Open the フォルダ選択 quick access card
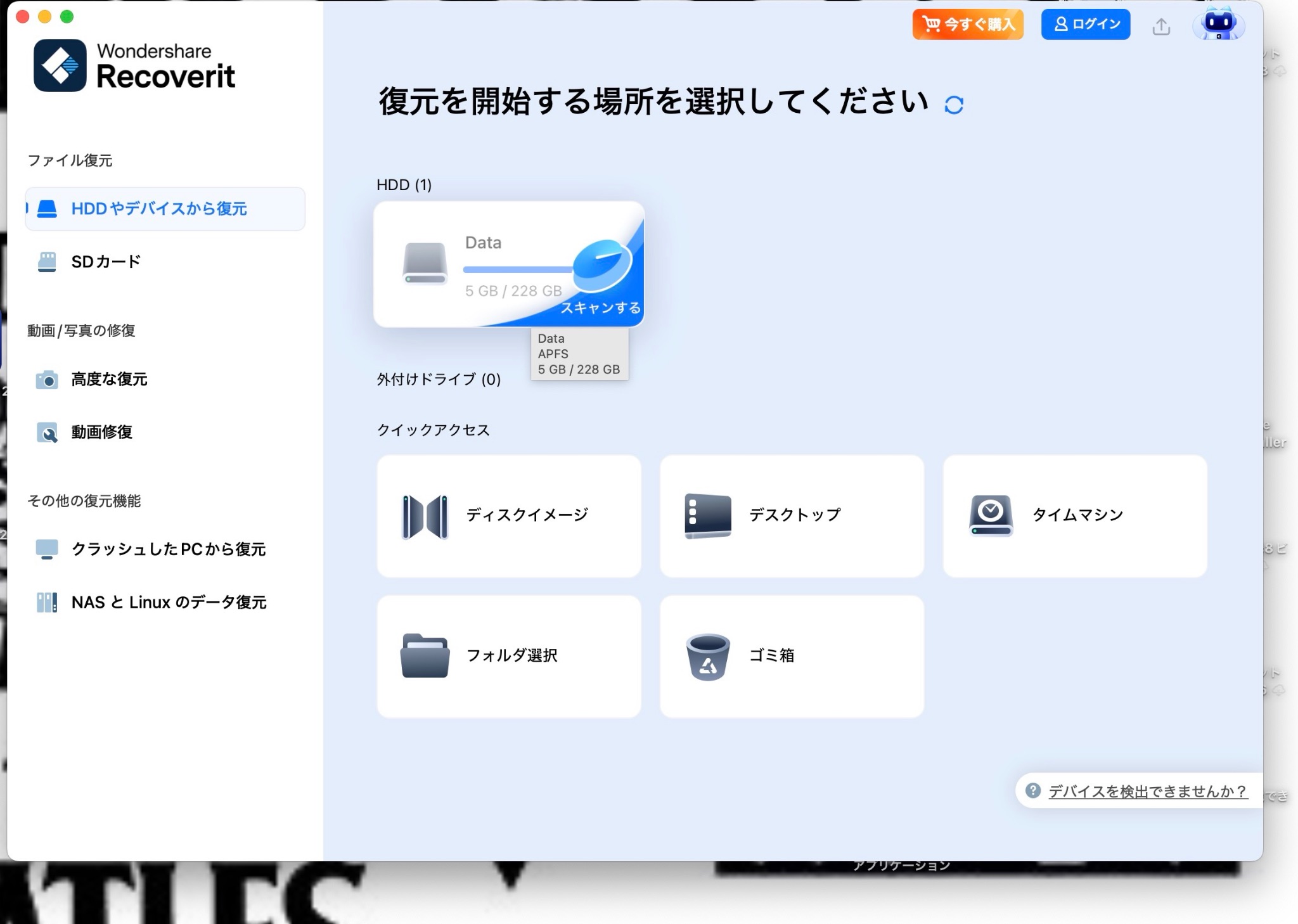 [509, 657]
